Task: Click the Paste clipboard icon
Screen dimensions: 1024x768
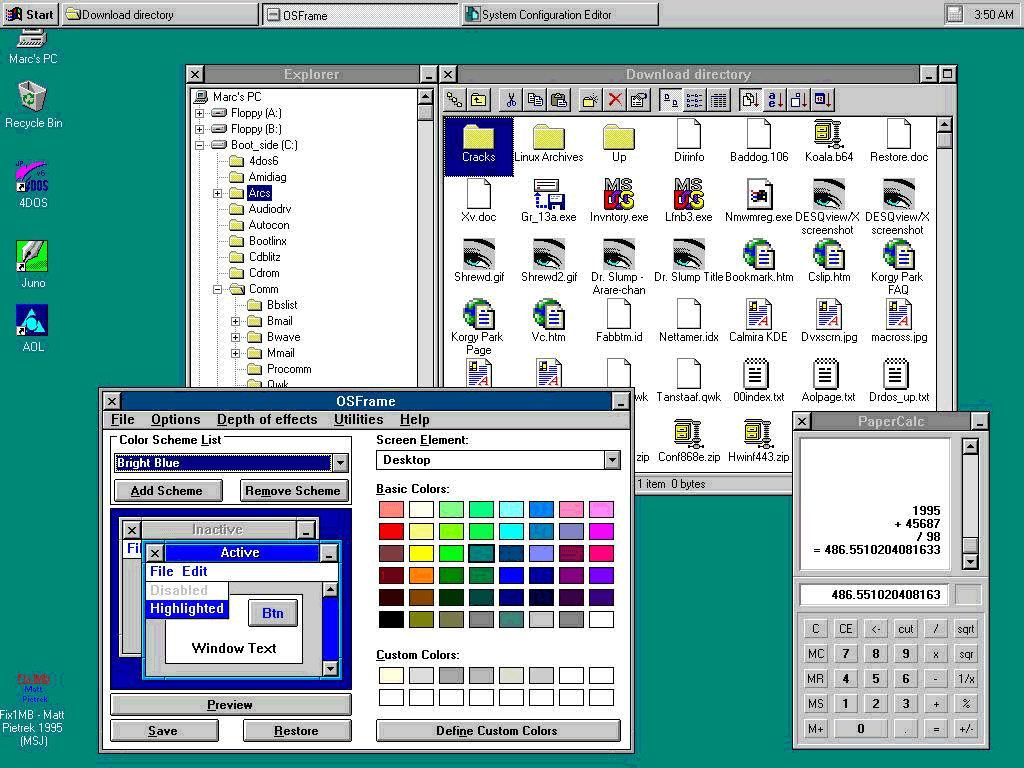Action: 560,99
